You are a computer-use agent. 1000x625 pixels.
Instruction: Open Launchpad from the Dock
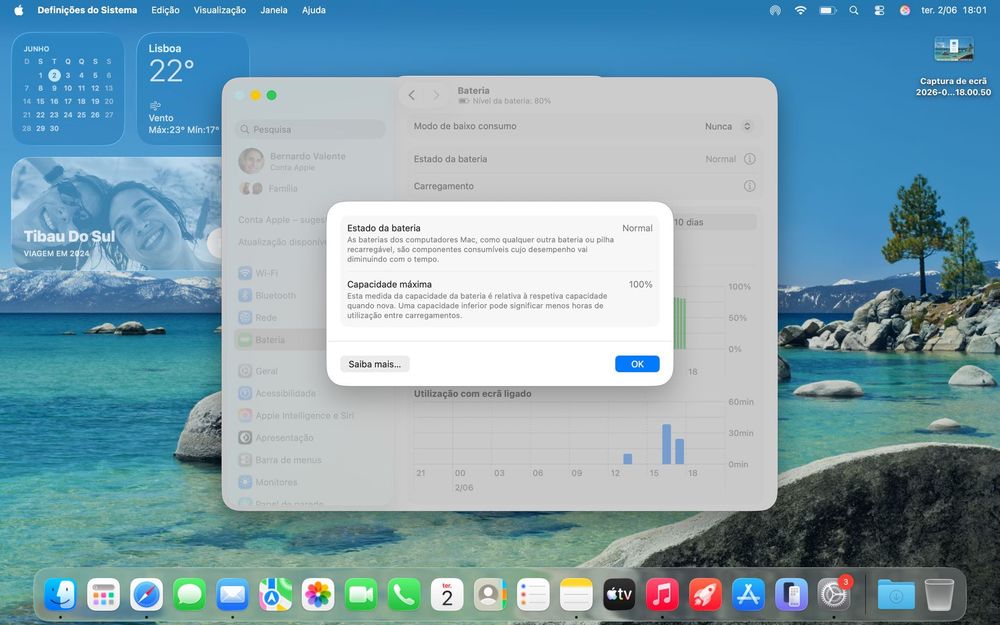(x=103, y=595)
